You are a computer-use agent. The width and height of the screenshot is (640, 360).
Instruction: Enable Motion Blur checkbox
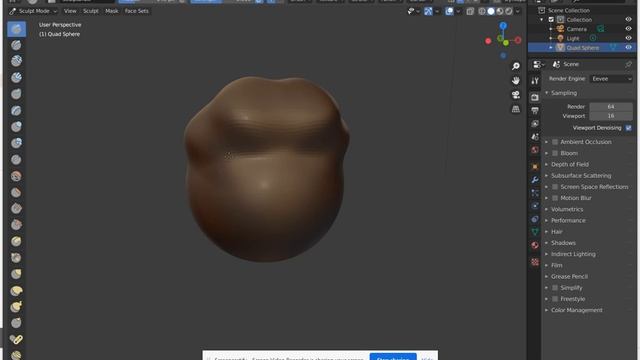555,198
